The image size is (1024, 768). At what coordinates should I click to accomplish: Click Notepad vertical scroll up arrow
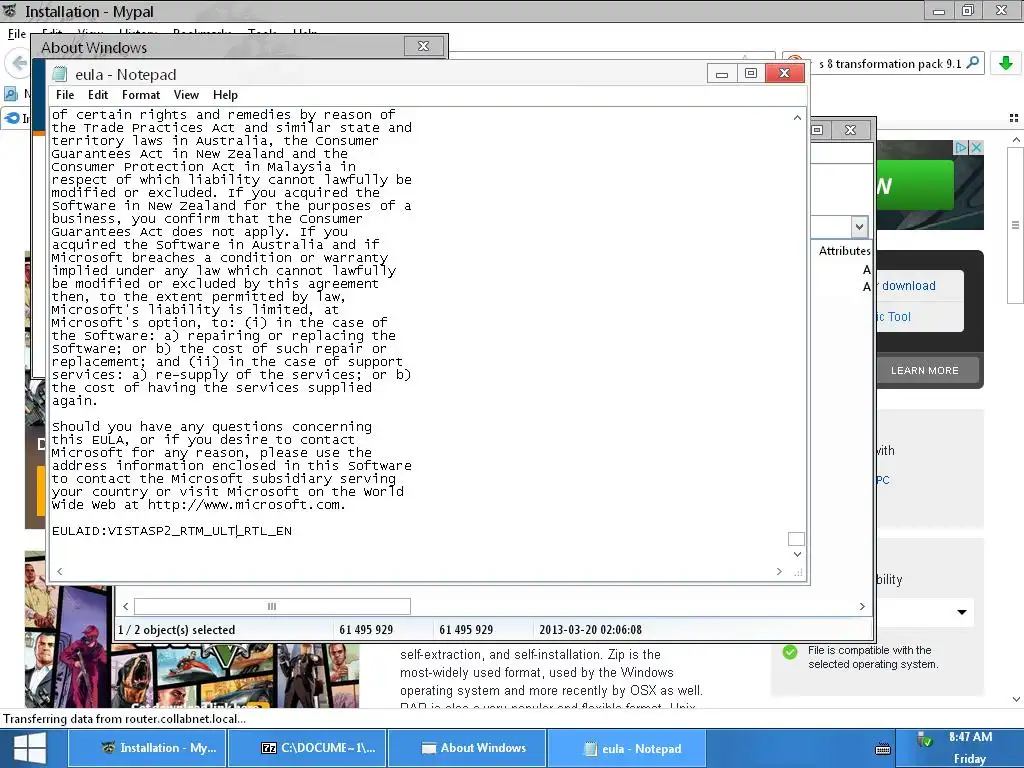click(797, 118)
